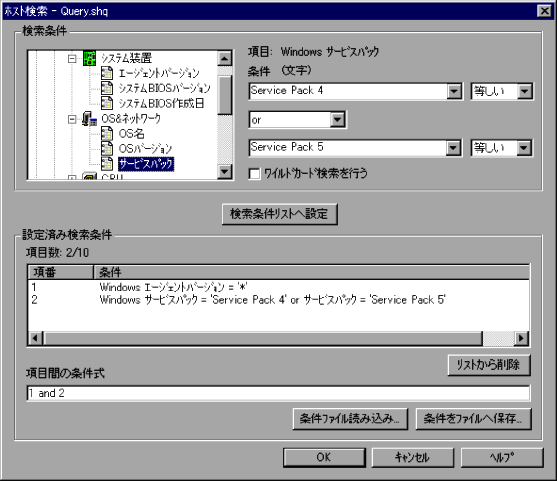Image resolution: width=557 pixels, height=481 pixels.
Task: Click the condition list left scroll arrow
Action: point(36,338)
